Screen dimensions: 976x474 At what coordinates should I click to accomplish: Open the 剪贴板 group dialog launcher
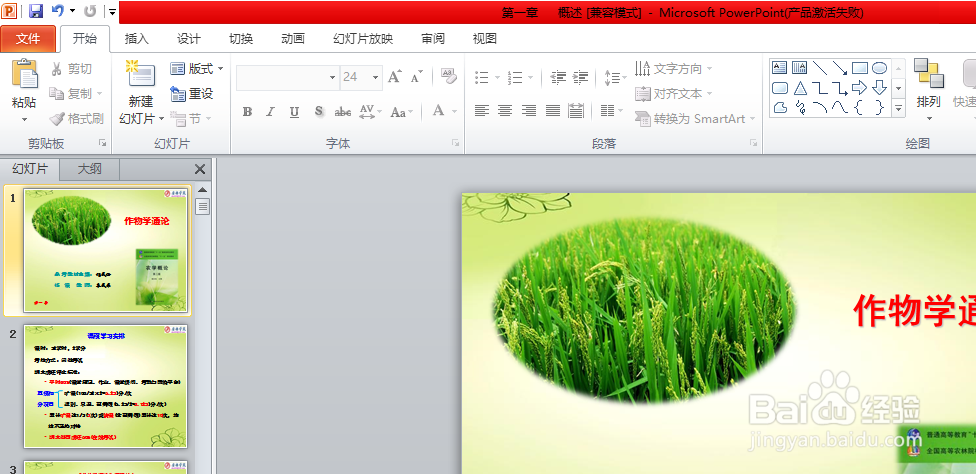102,143
